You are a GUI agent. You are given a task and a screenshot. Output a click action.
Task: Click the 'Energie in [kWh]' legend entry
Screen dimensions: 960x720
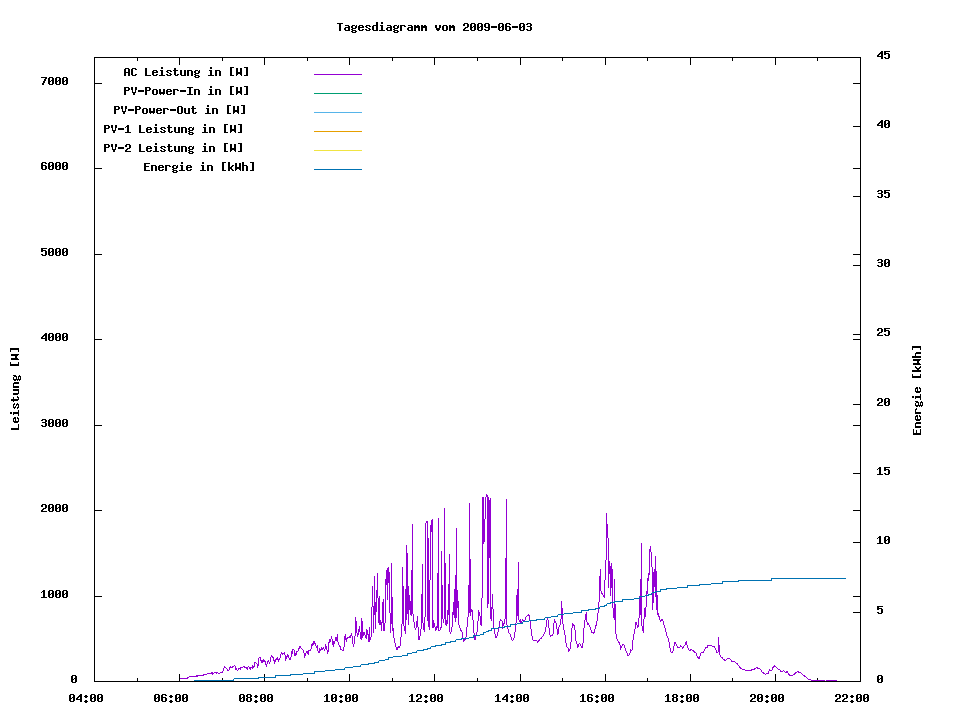199,167
